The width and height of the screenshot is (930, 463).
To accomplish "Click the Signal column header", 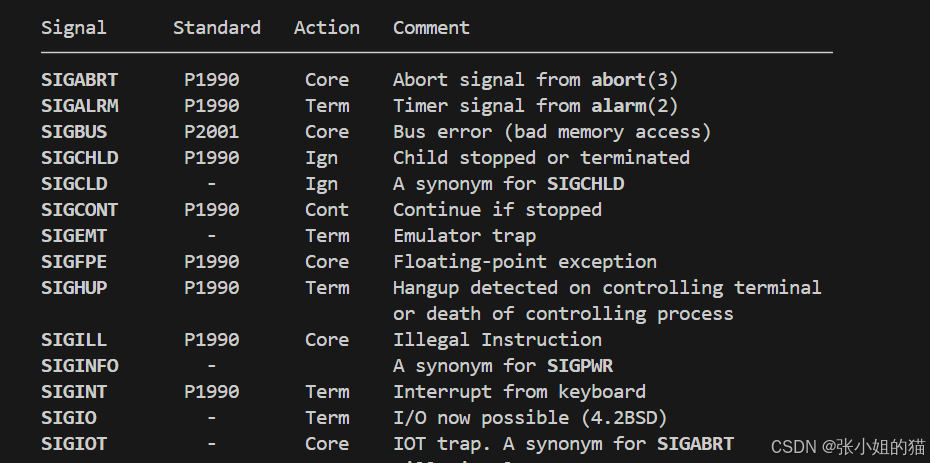I will point(73,28).
